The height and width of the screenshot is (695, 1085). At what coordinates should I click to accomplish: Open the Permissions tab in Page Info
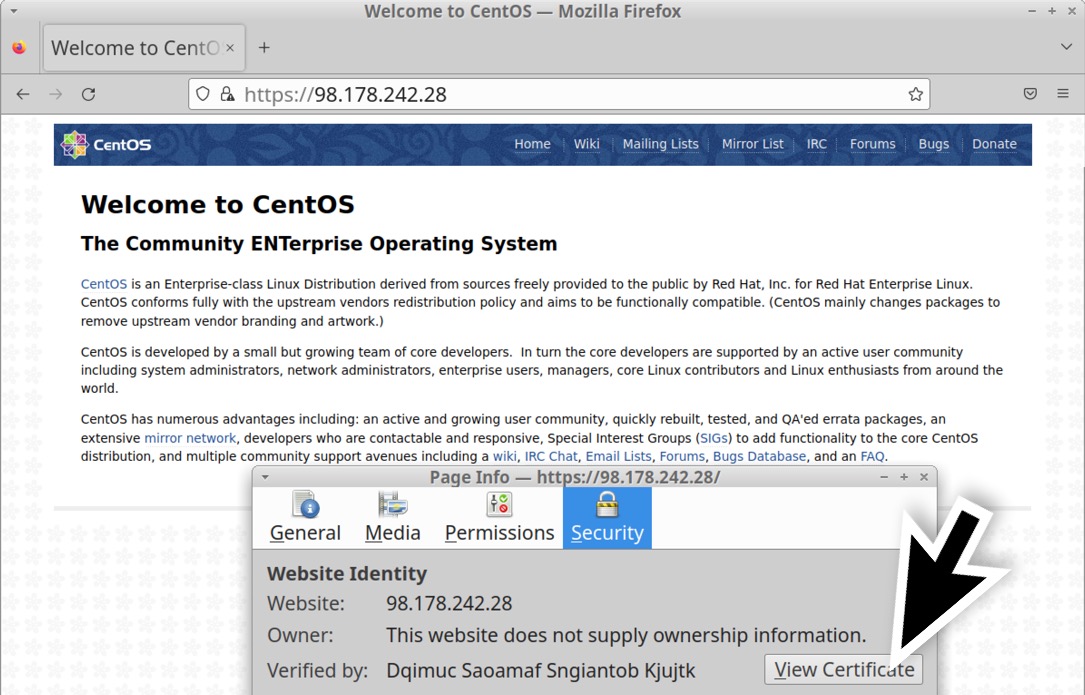500,518
